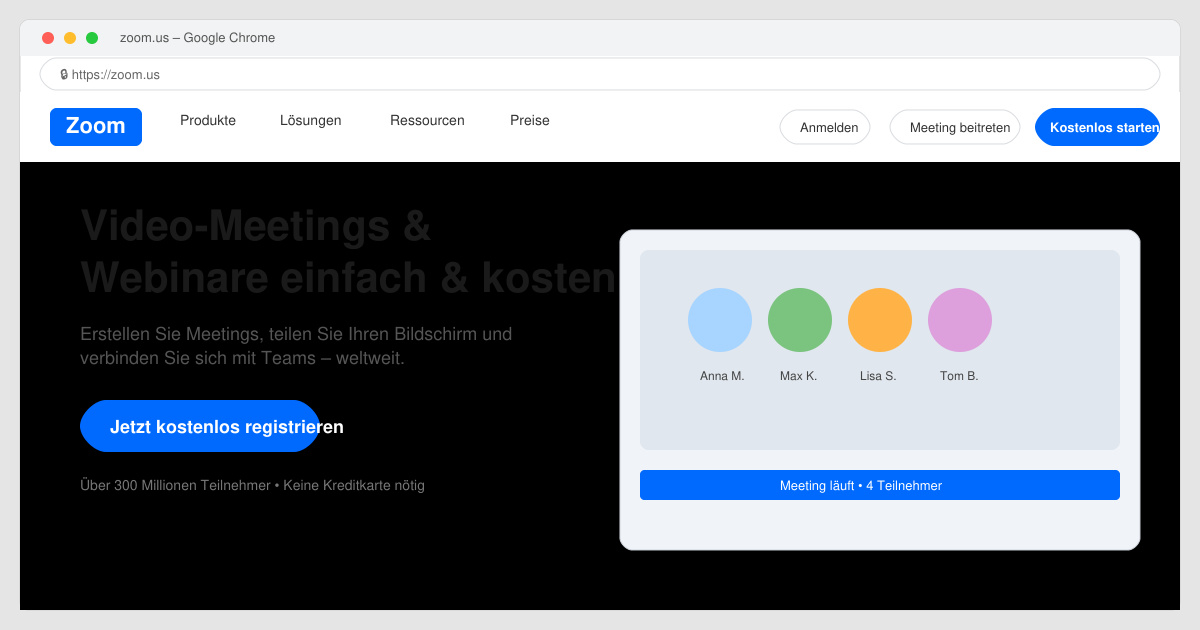1200x630 pixels.
Task: Go to the Preise page
Action: point(530,120)
